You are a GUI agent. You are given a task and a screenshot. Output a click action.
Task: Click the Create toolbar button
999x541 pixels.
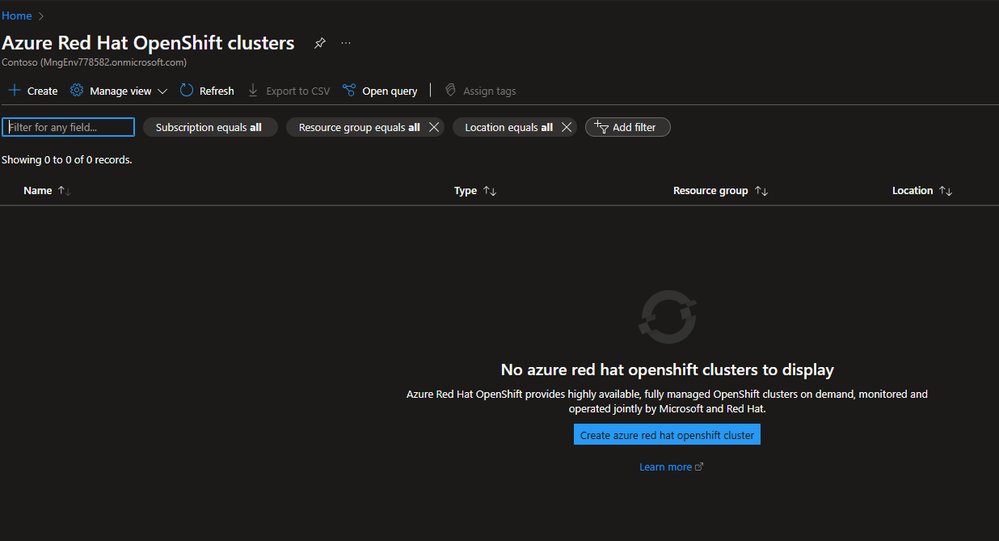pos(33,91)
